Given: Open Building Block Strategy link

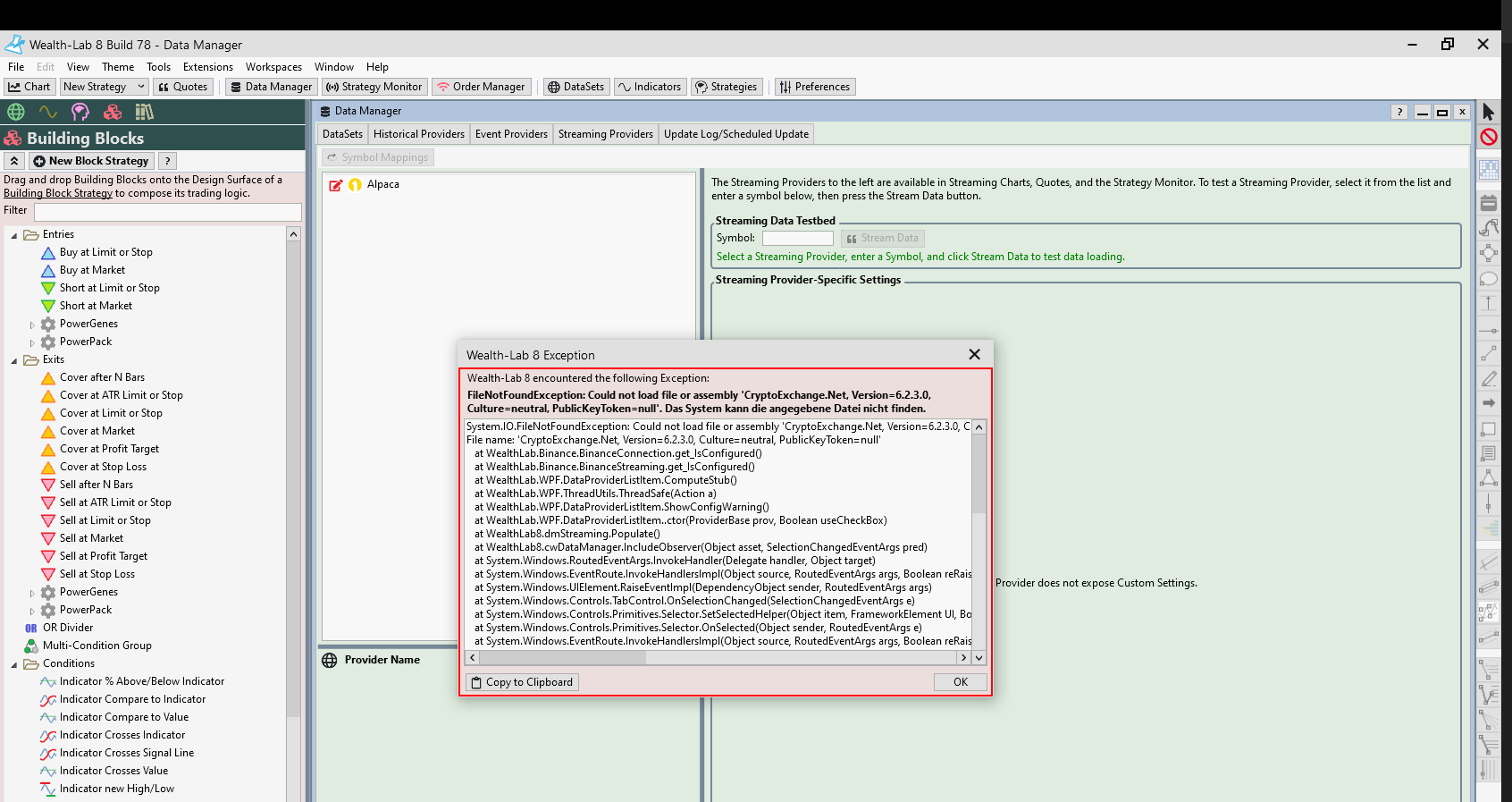Looking at the screenshot, I should coord(58,193).
